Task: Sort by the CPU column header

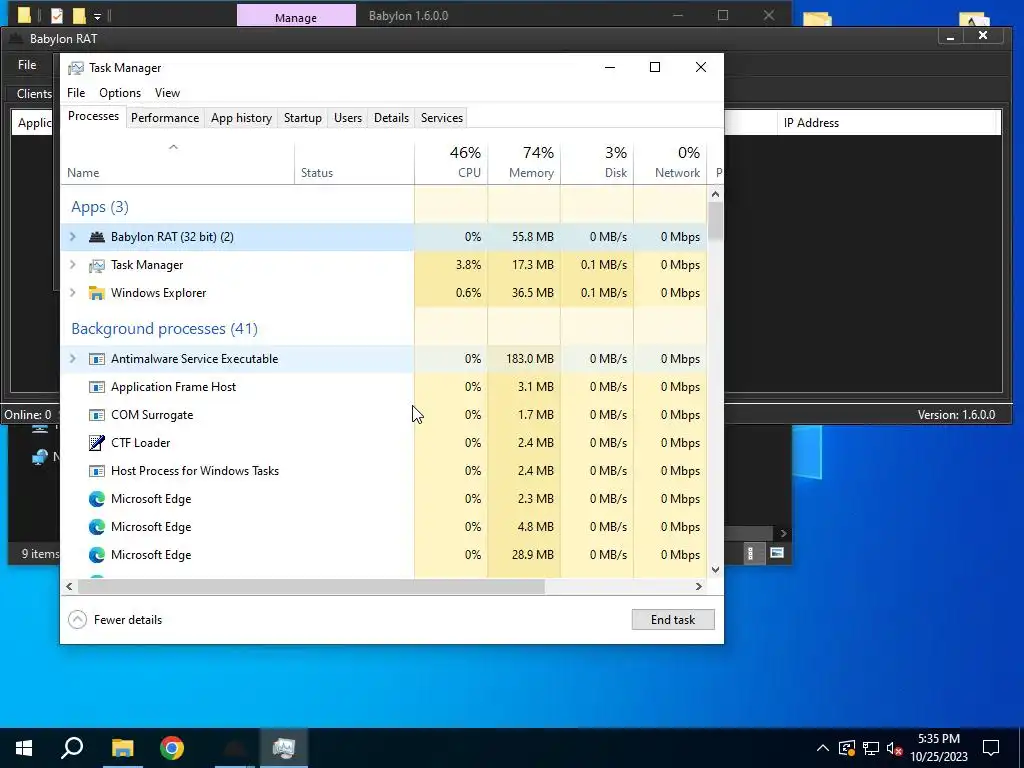Action: pyautogui.click(x=451, y=162)
